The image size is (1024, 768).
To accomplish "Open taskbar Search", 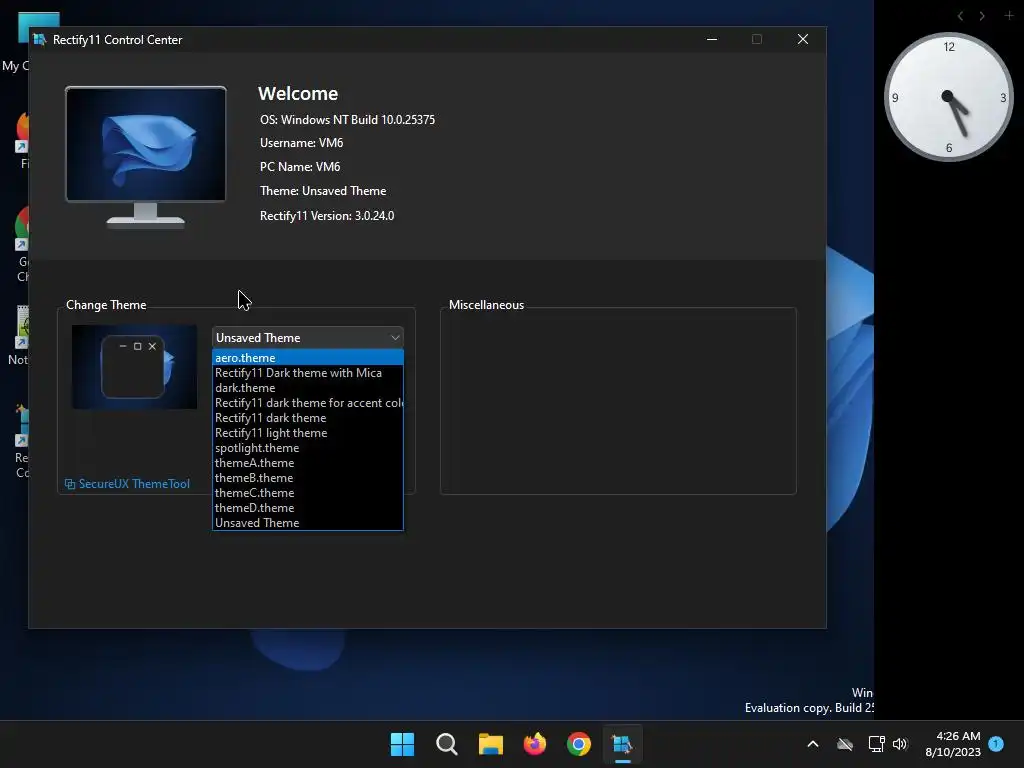I will point(447,744).
